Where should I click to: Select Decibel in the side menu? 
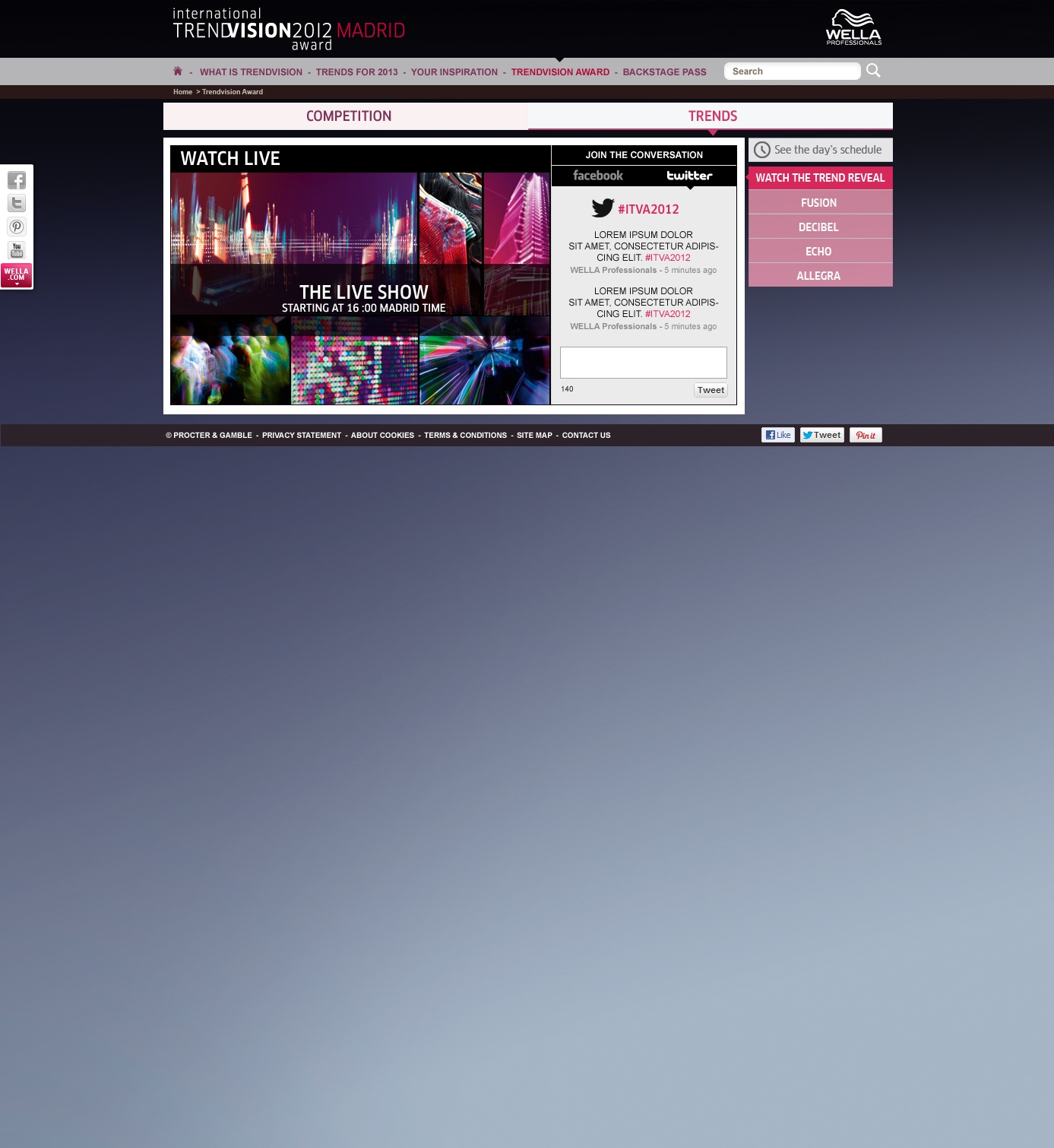tap(821, 227)
